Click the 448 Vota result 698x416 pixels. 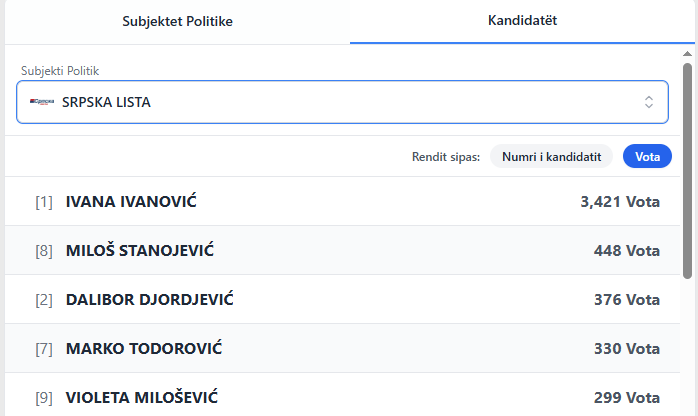(626, 251)
